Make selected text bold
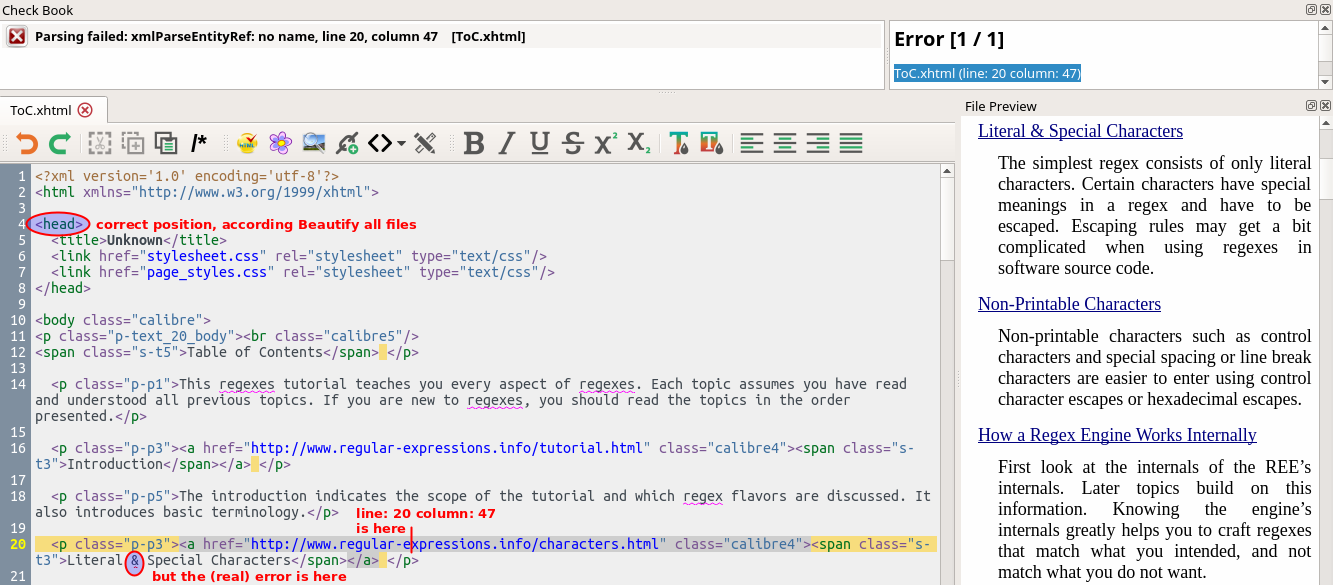The image size is (1333, 585). (x=474, y=143)
